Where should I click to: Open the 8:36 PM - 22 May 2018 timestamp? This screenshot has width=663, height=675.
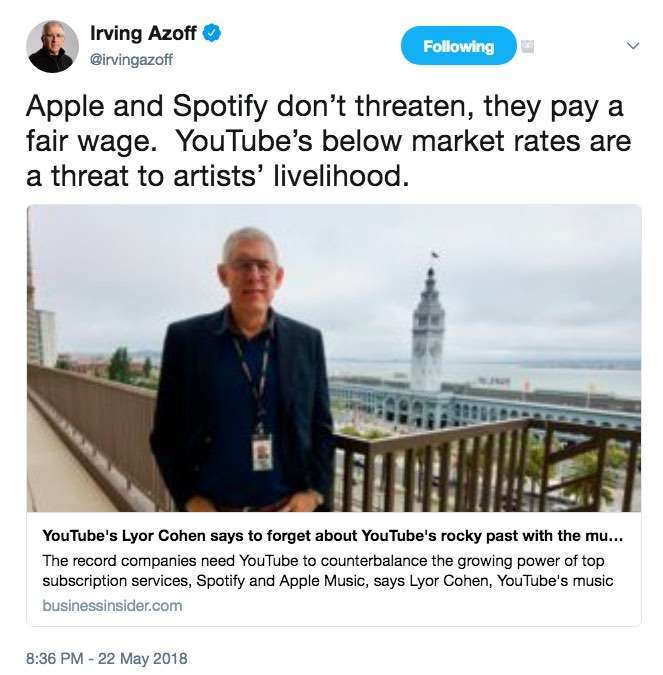[107, 659]
